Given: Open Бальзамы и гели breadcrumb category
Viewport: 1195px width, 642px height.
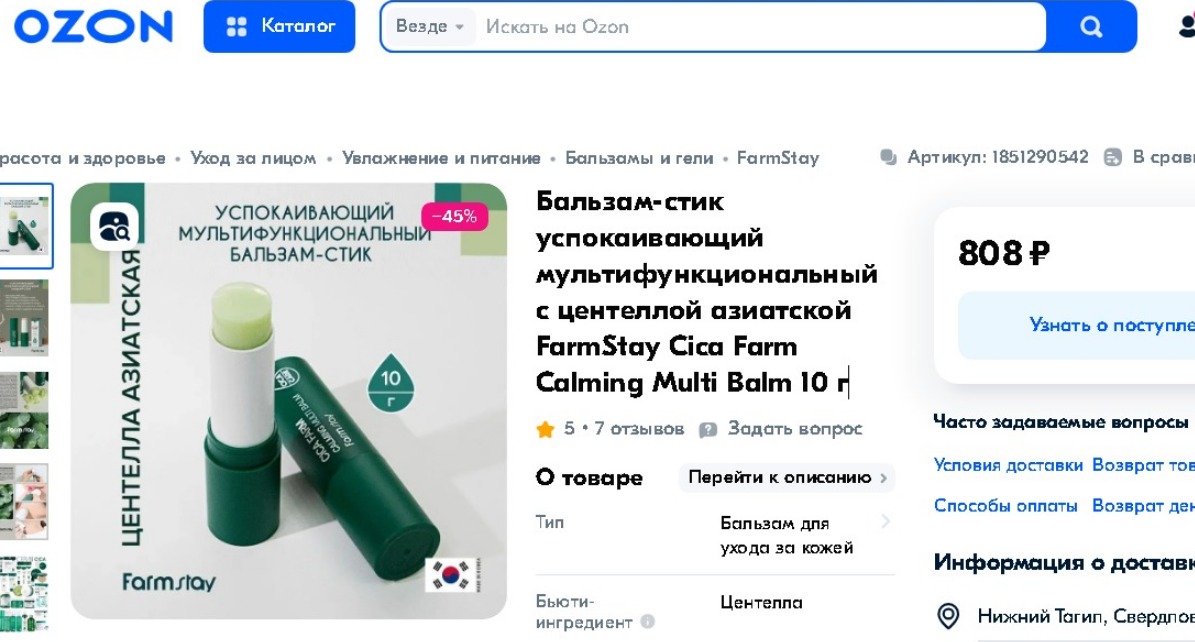Looking at the screenshot, I should coord(639,158).
